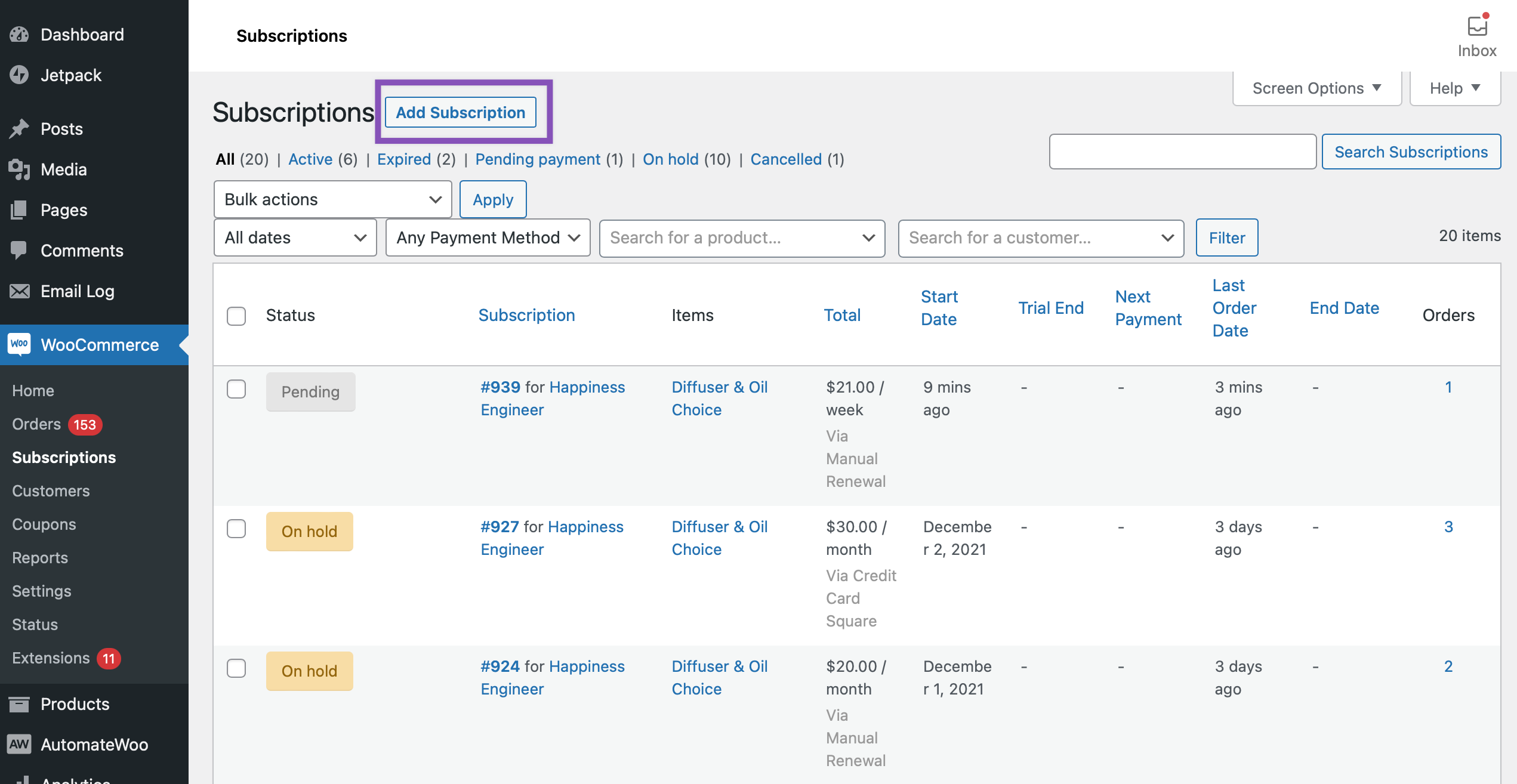This screenshot has width=1517, height=784.
Task: Toggle the select-all checkbox in table header
Action: (x=236, y=316)
